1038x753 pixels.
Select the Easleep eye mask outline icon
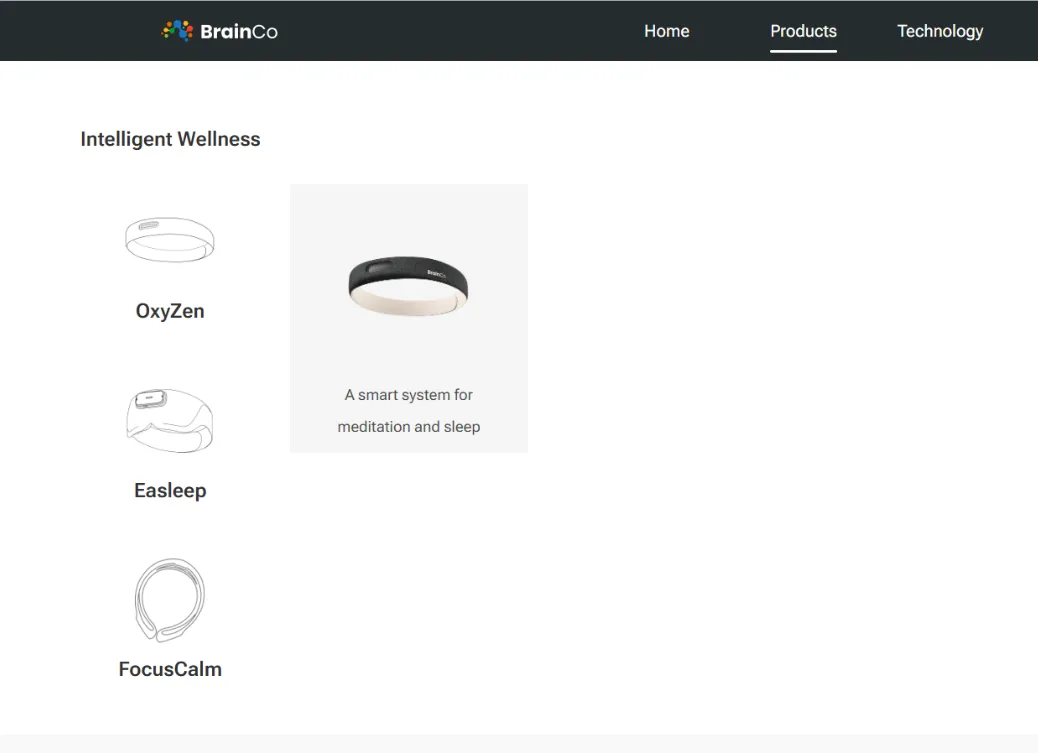169,420
